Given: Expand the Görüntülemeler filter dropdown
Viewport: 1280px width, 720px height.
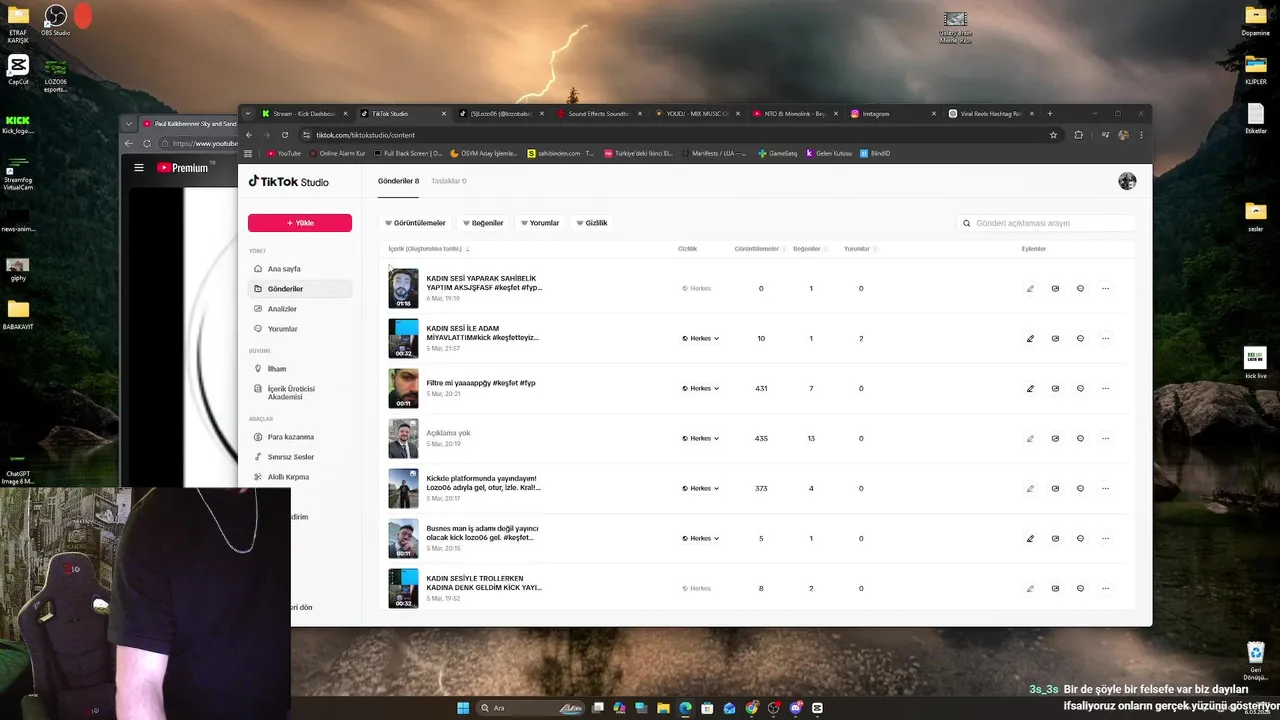Looking at the screenshot, I should pos(415,223).
